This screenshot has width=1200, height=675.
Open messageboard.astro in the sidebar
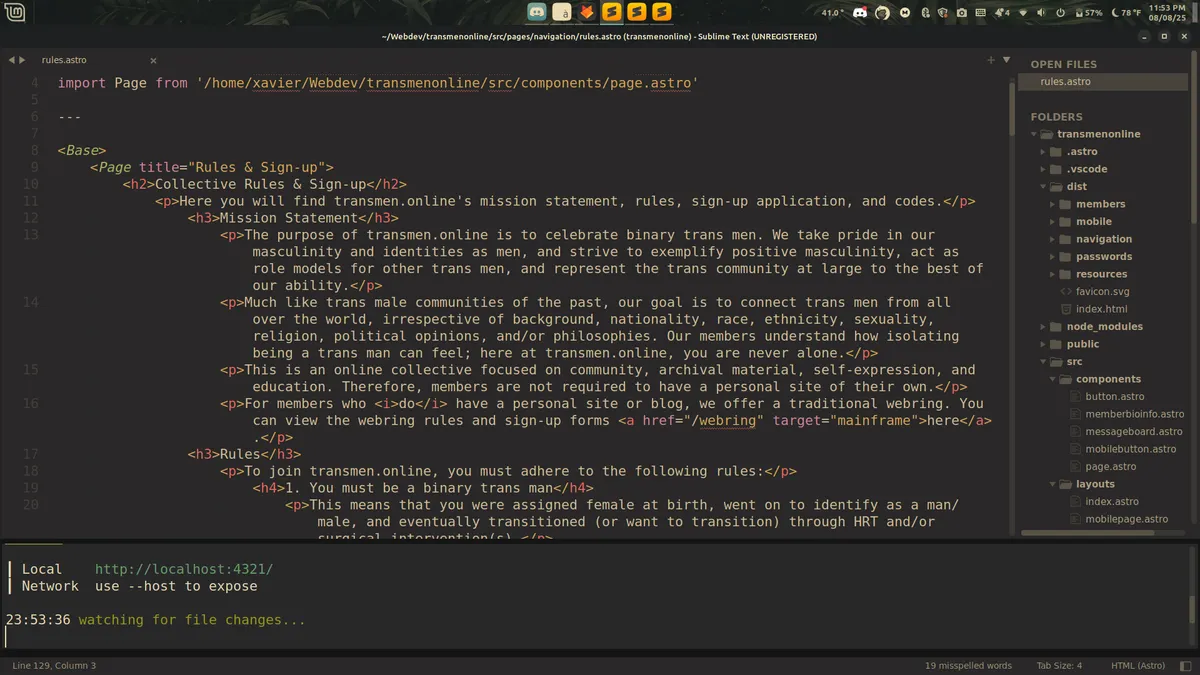coord(1133,432)
